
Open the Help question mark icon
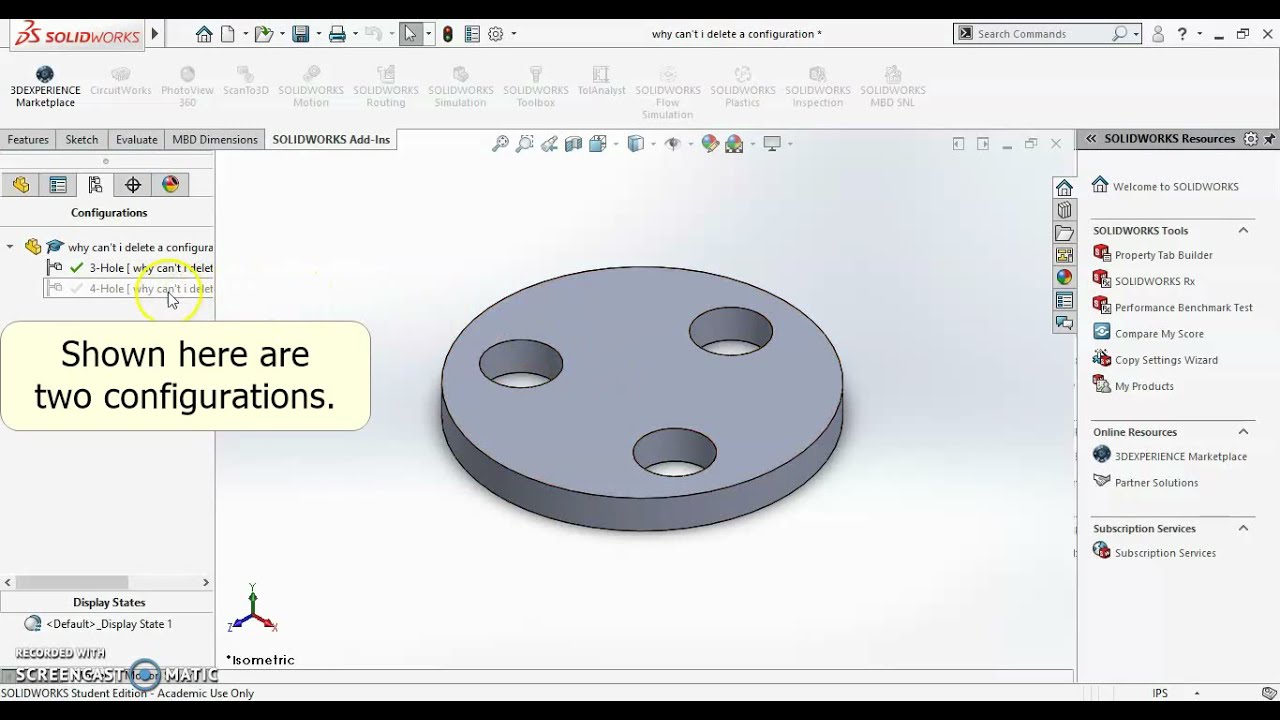(x=1184, y=34)
